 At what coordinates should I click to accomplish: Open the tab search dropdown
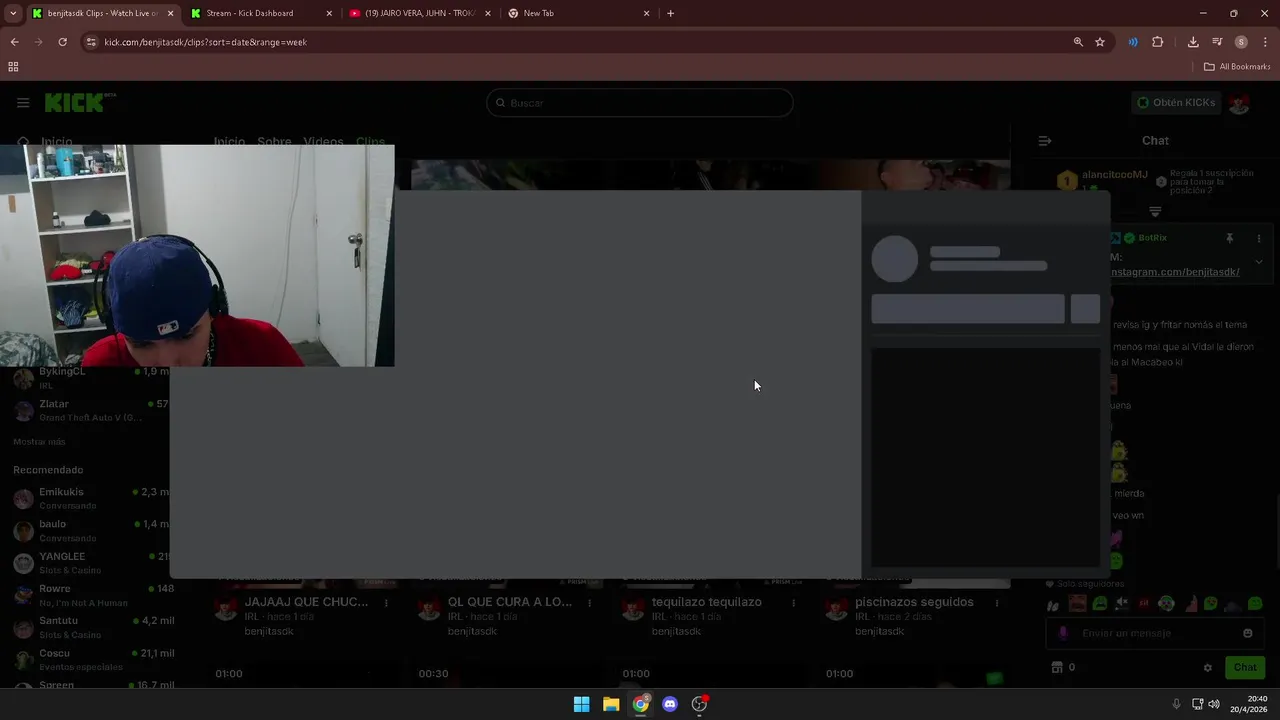point(13,13)
